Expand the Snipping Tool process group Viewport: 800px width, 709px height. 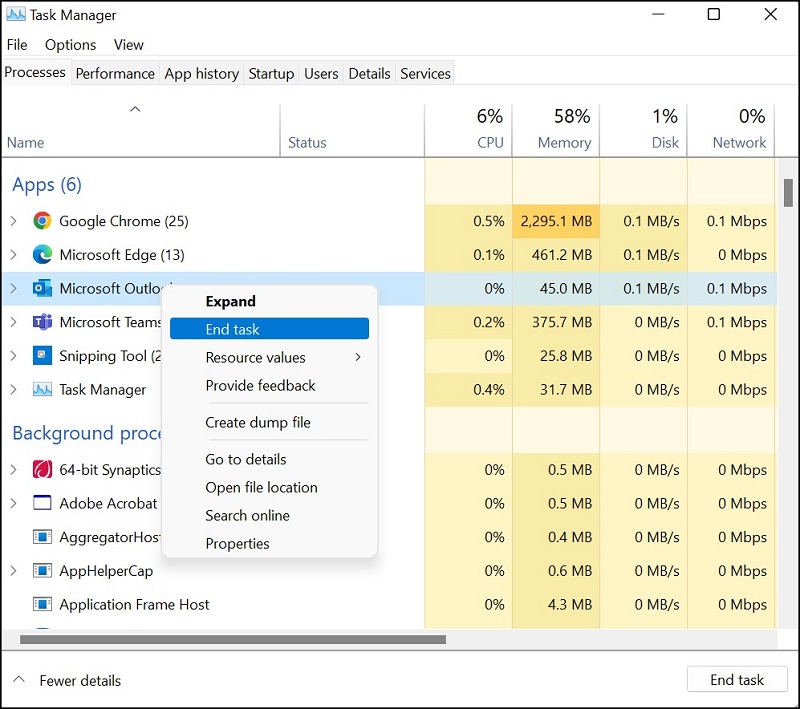(14, 356)
